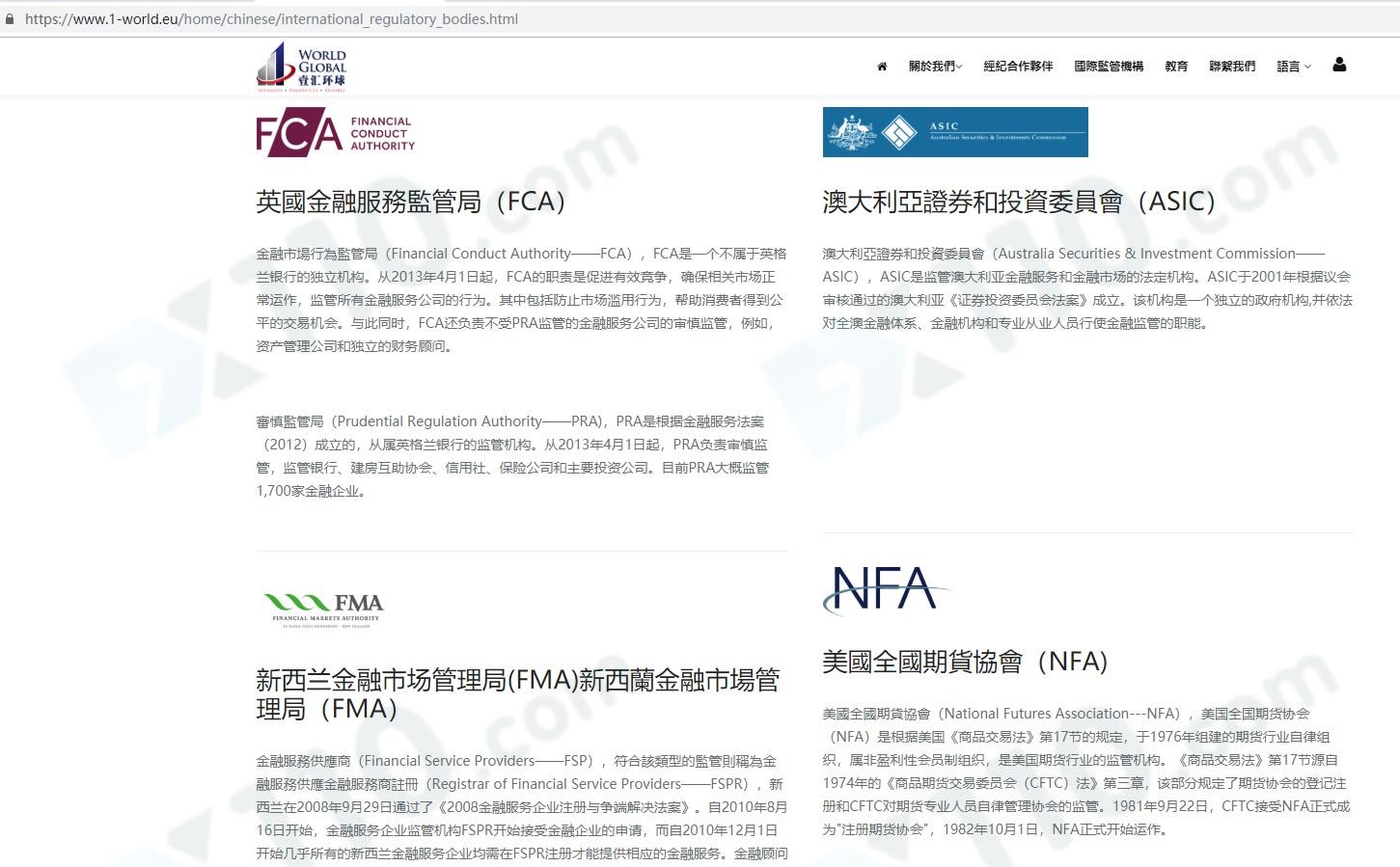The width and height of the screenshot is (1400, 867).
Task: Click the text 'Prudential Regulation Authority——PRA'
Action: 469,421
